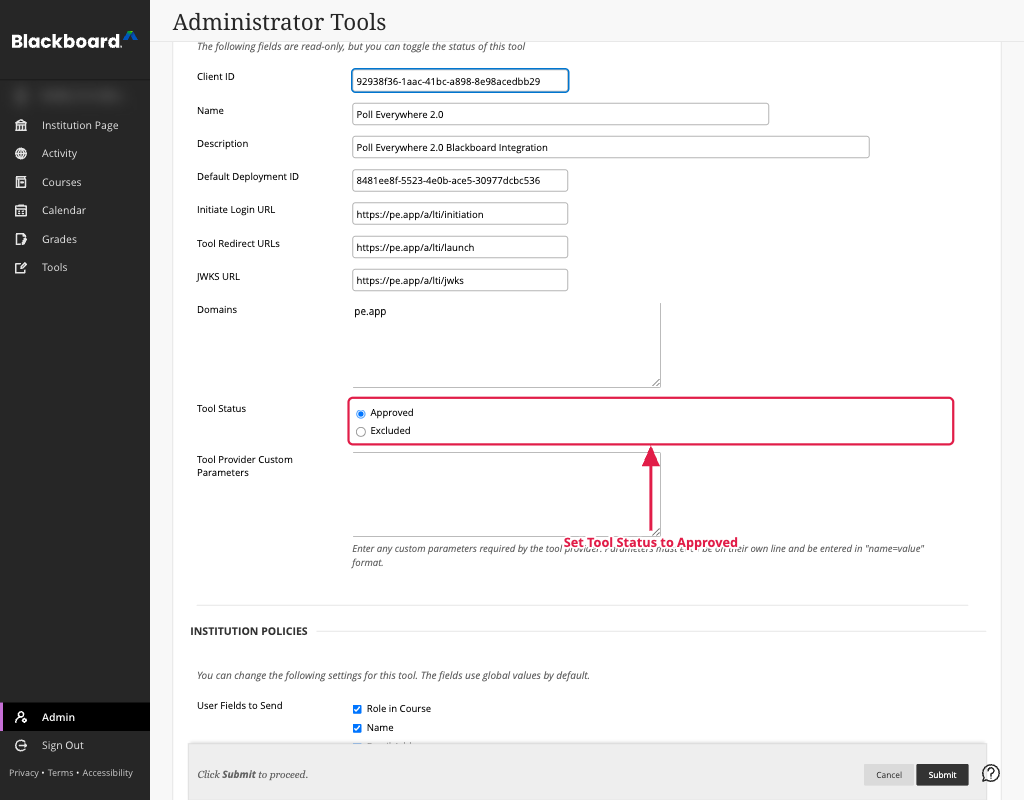The width and height of the screenshot is (1024, 800).
Task: Click the Institution Page building icon
Action: click(21, 125)
